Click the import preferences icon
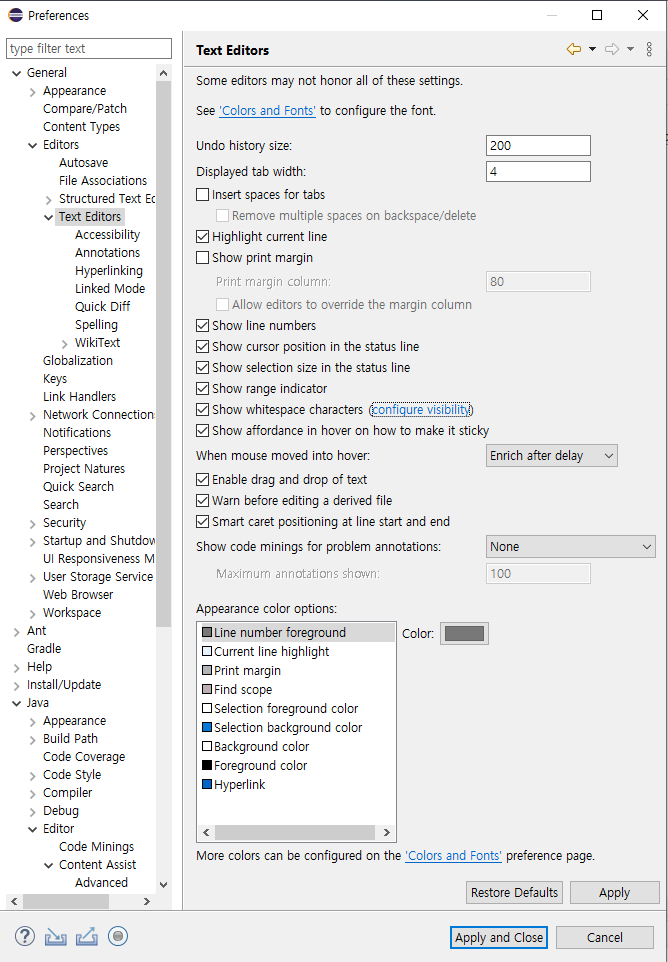Screen dimensions: 668x962 tap(56, 937)
